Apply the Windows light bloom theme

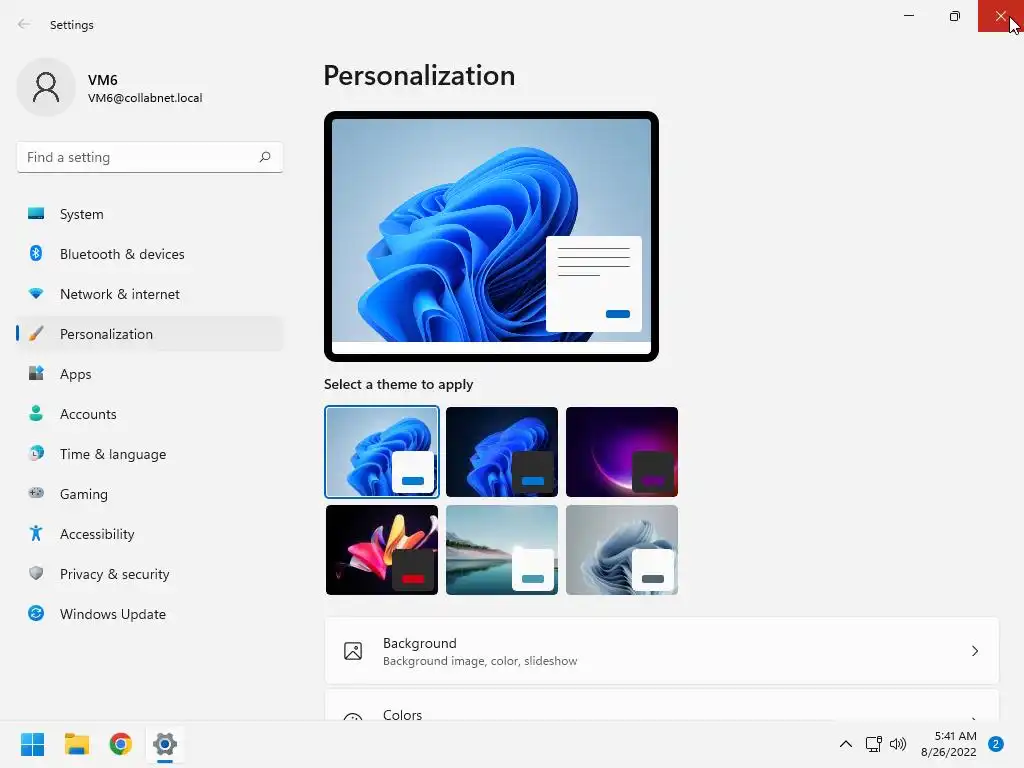point(381,451)
